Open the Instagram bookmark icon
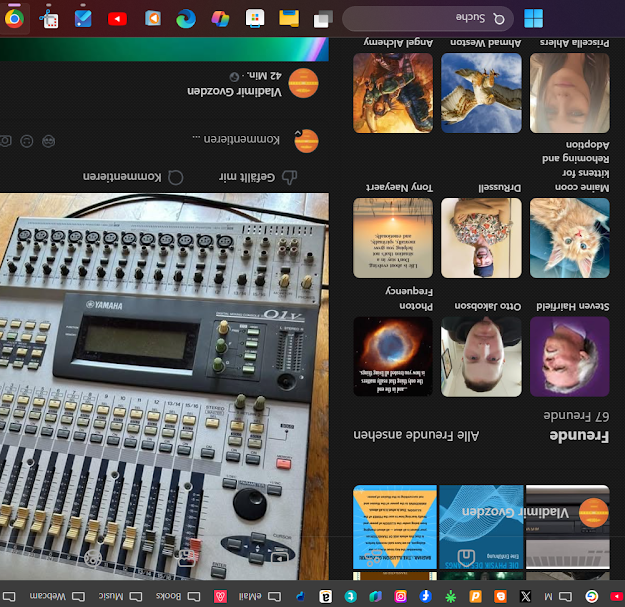Image resolution: width=625 pixels, height=607 pixels. 400,596
